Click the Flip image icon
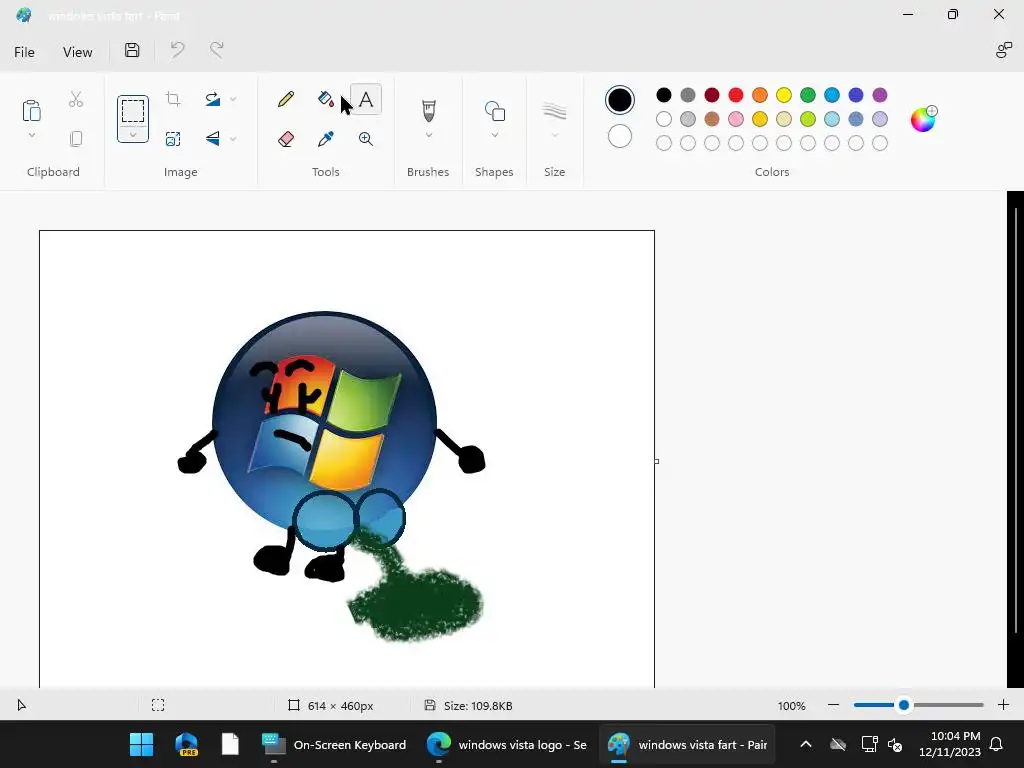The width and height of the screenshot is (1024, 768). pos(212,138)
